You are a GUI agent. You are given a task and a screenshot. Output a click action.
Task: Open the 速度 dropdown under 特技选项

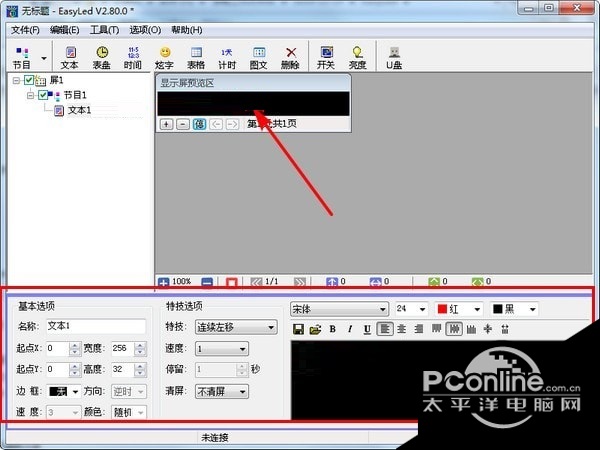(222, 349)
